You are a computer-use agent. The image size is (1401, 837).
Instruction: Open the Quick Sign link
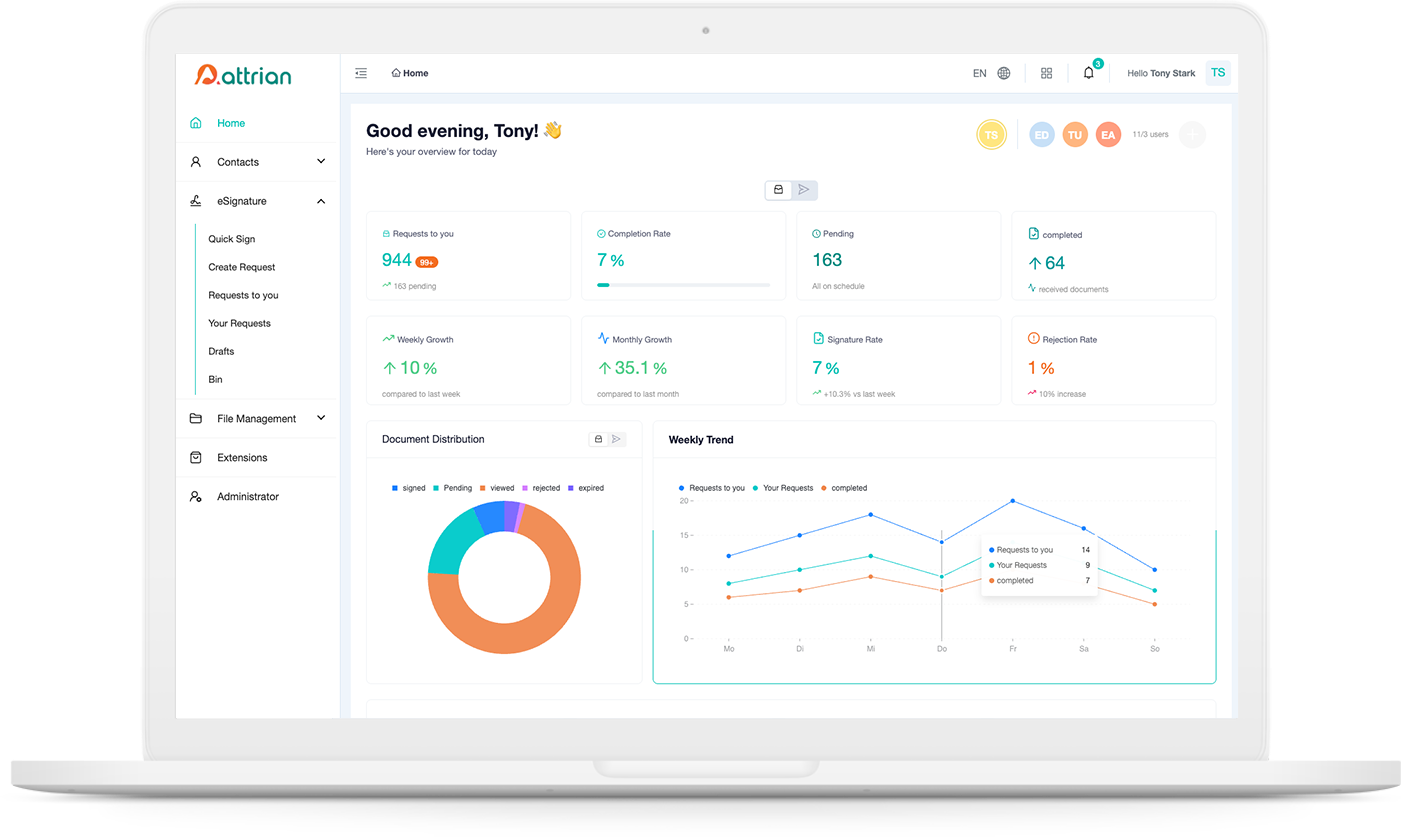coord(231,239)
